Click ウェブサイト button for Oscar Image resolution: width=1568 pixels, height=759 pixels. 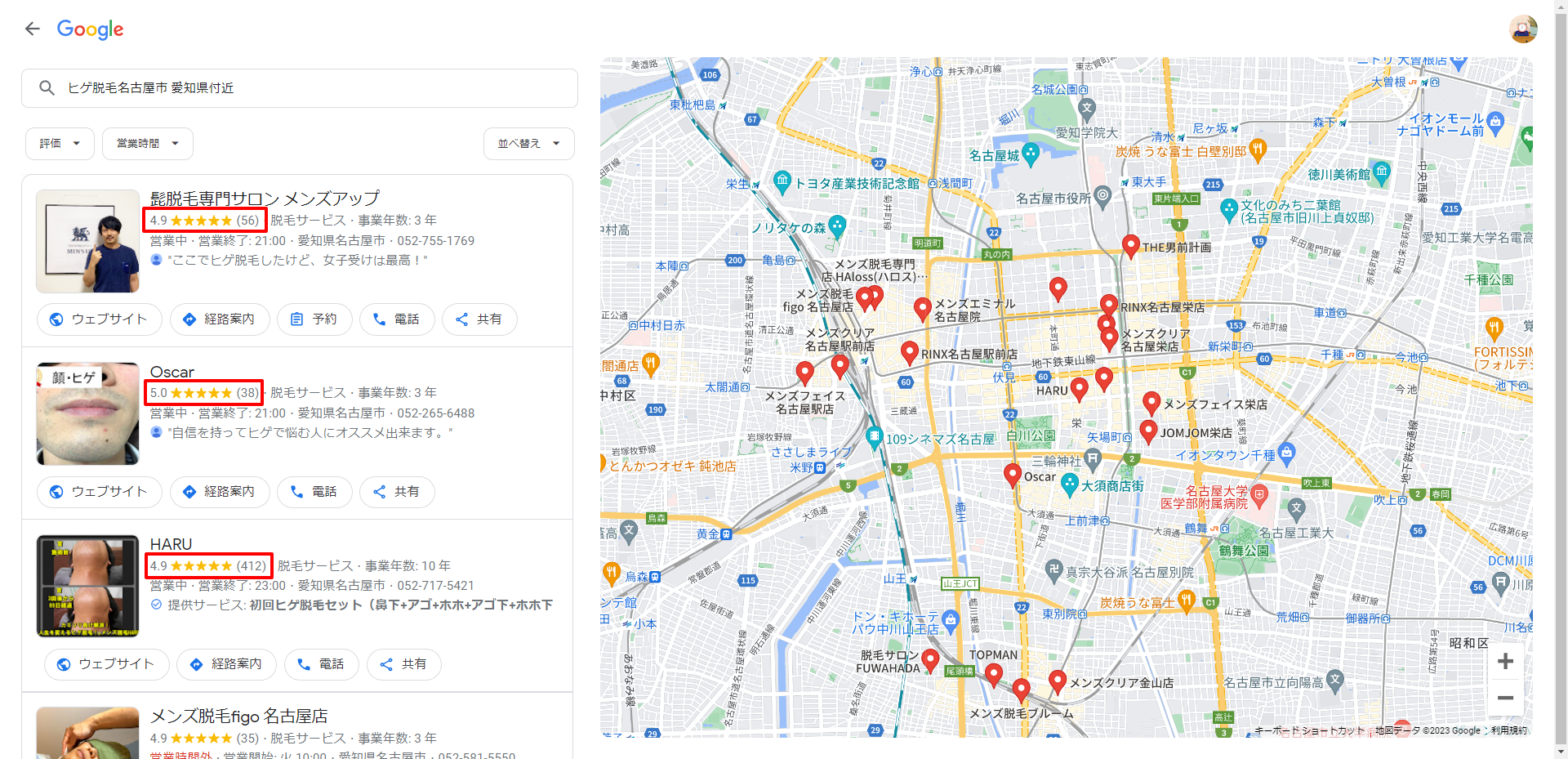point(99,492)
